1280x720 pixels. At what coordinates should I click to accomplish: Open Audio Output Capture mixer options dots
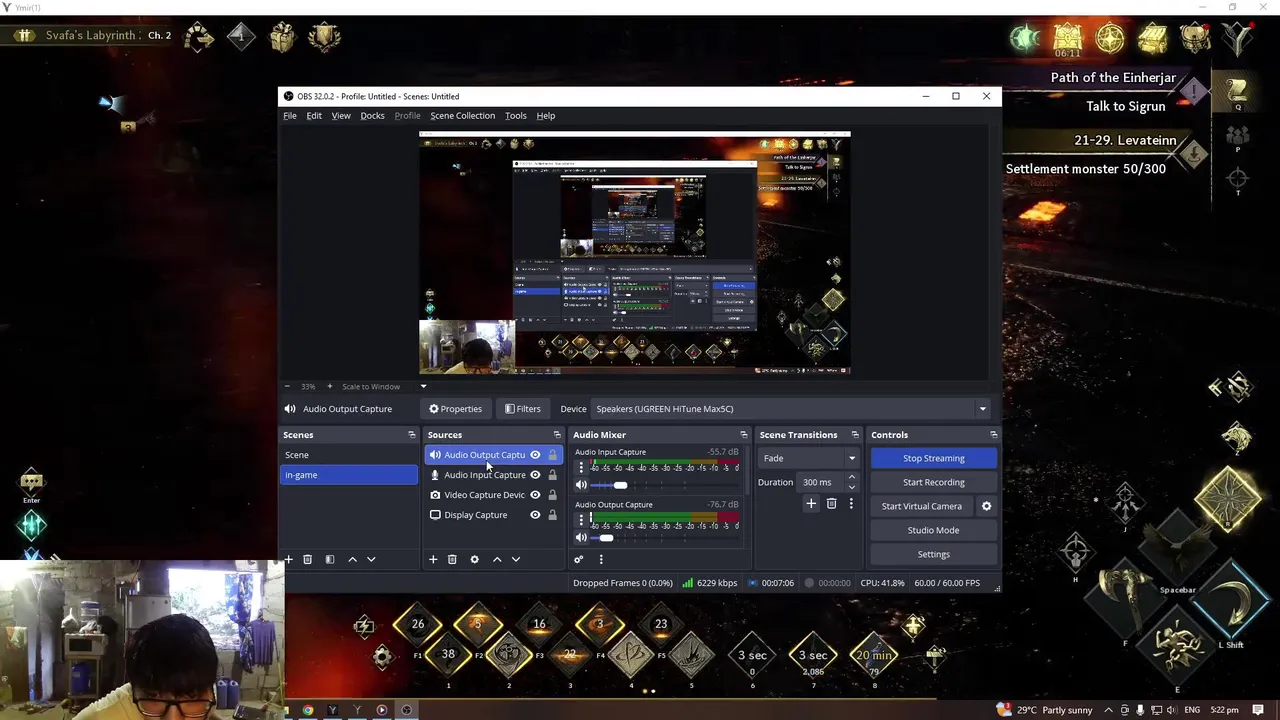coord(581,520)
